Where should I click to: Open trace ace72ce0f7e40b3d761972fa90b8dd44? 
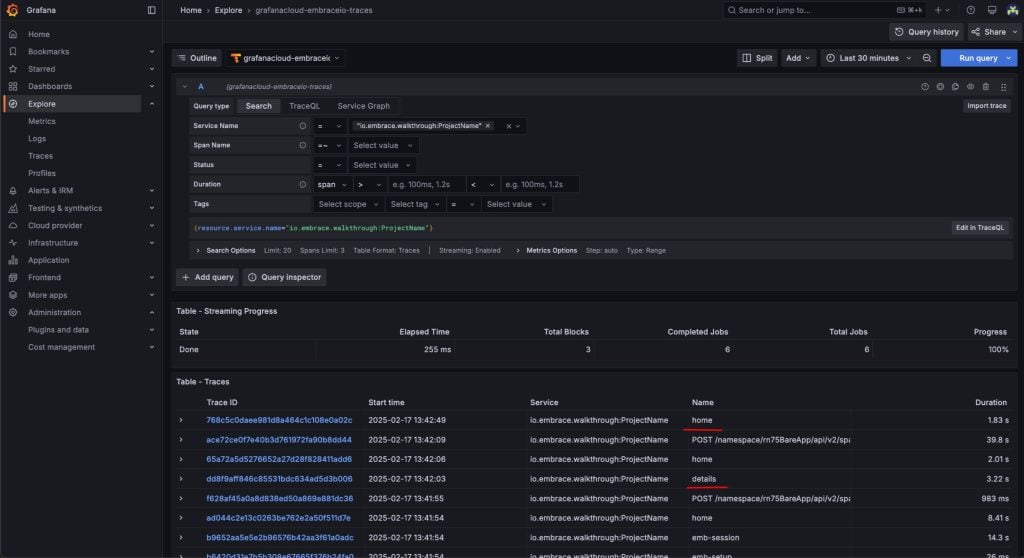click(x=279, y=440)
